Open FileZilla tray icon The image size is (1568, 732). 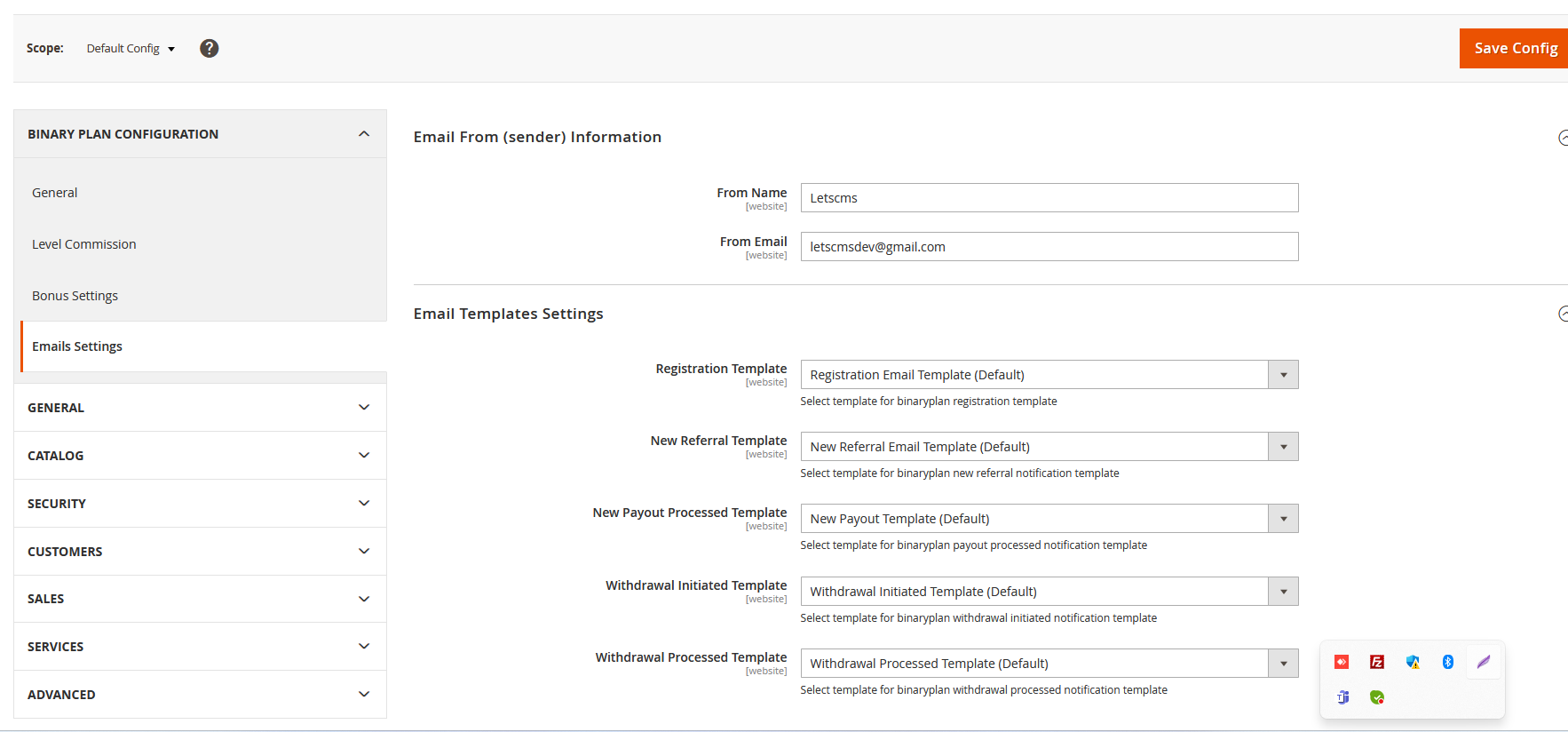pos(1377,662)
